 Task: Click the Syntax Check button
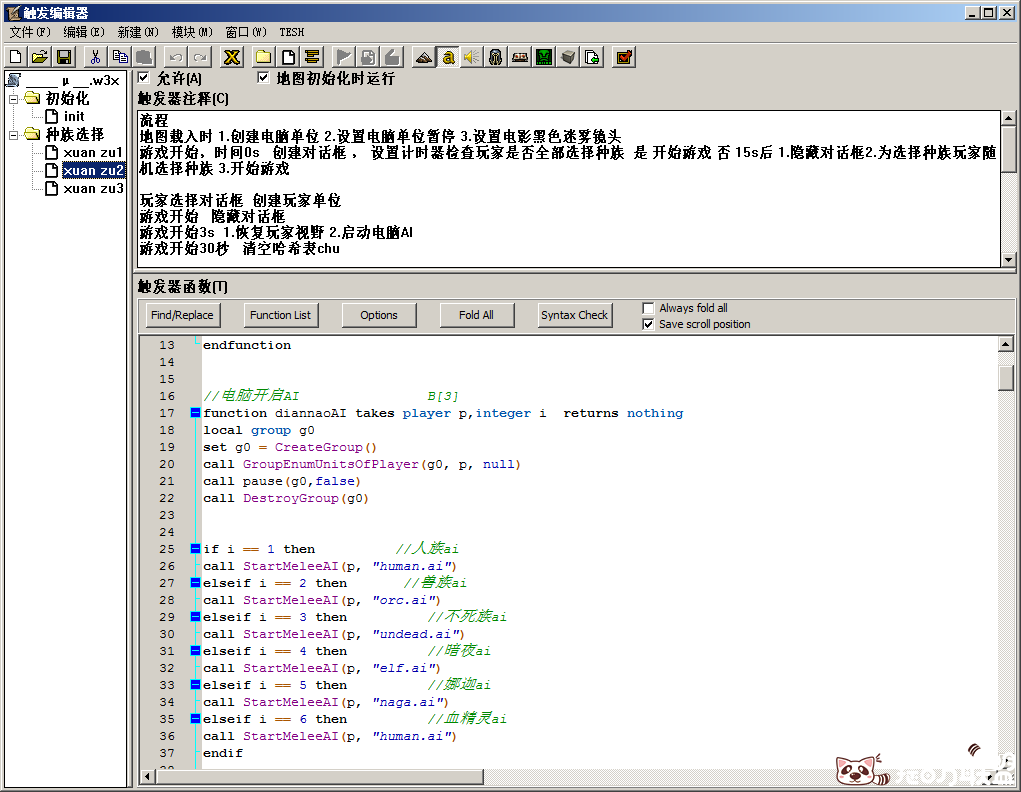pyautogui.click(x=574, y=315)
